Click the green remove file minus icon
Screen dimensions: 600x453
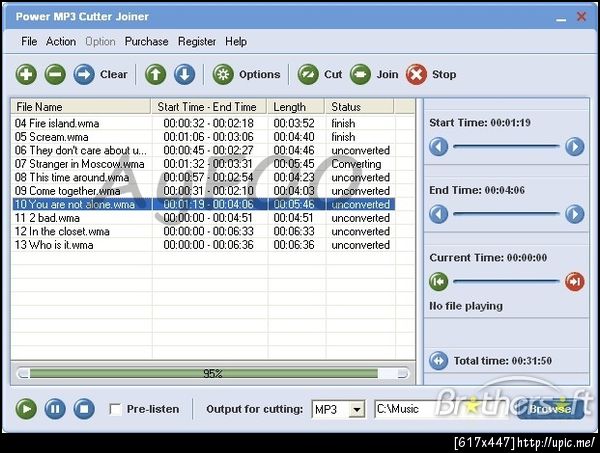(x=55, y=74)
